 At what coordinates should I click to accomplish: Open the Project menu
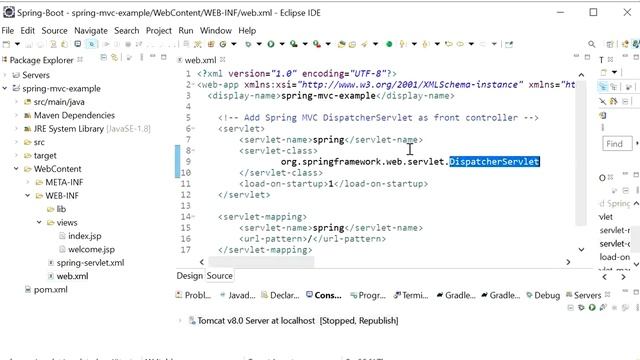(x=159, y=31)
